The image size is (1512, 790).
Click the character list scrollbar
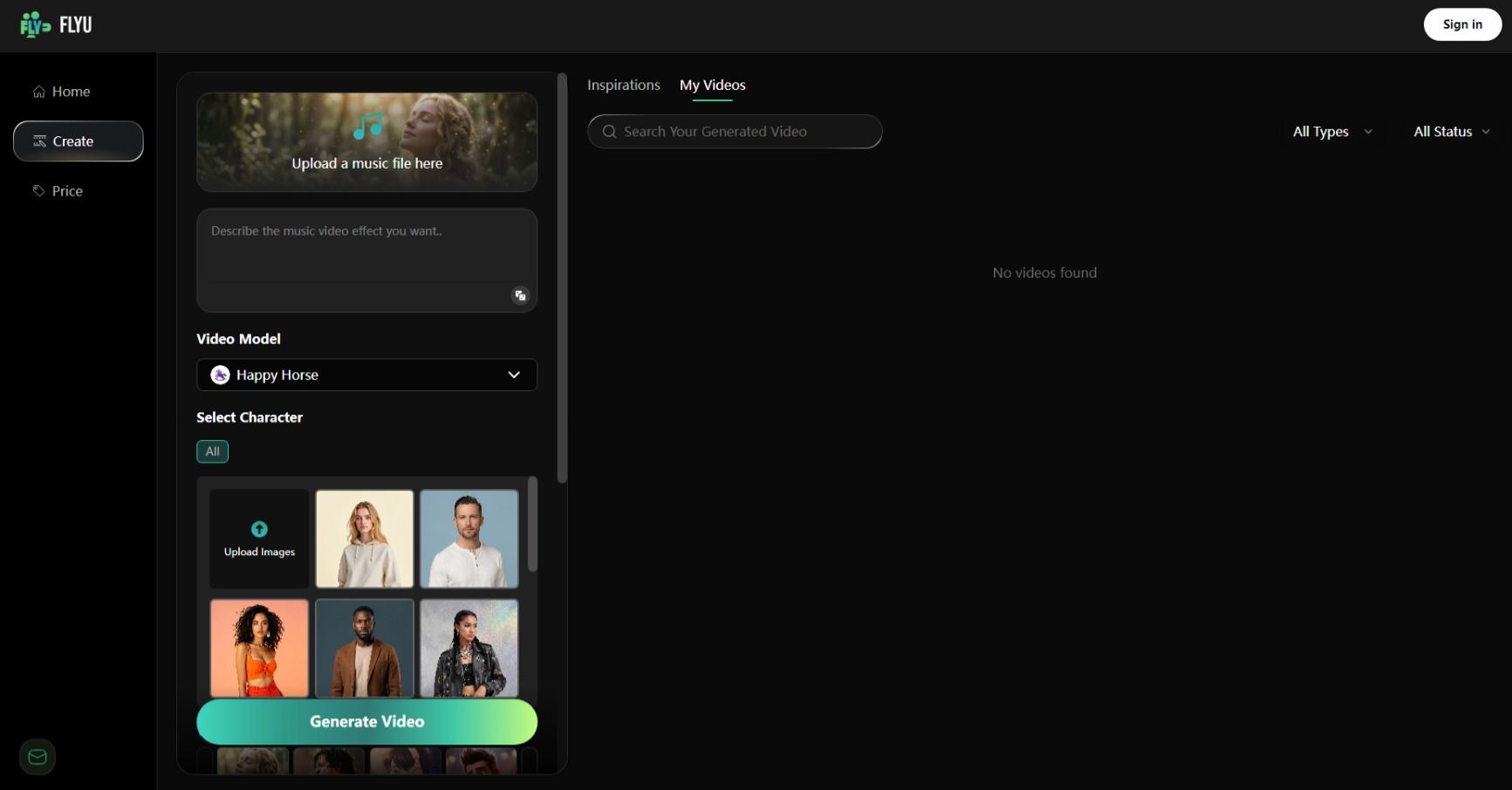click(532, 525)
